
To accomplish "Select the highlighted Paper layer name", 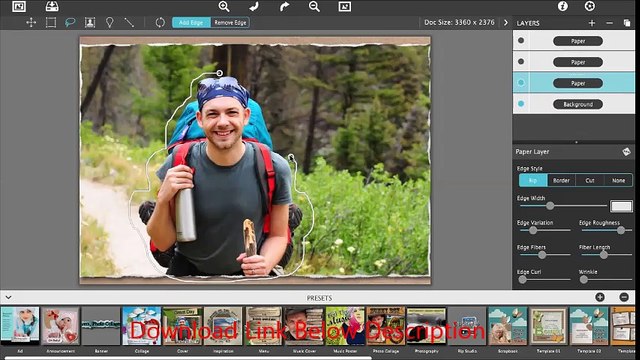I will [578, 83].
